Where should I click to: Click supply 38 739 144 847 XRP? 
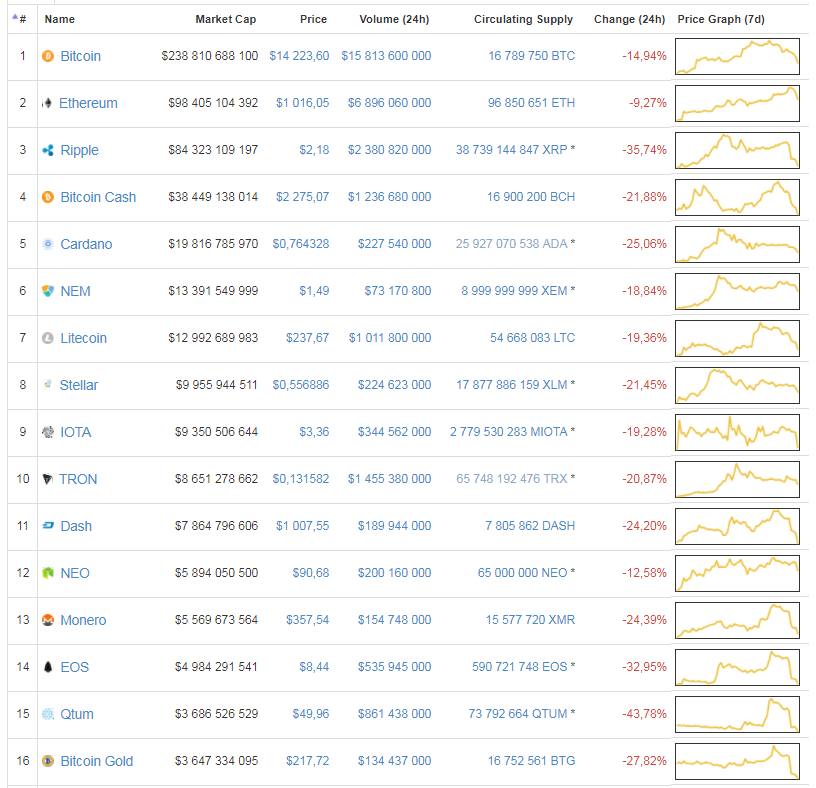click(x=512, y=150)
